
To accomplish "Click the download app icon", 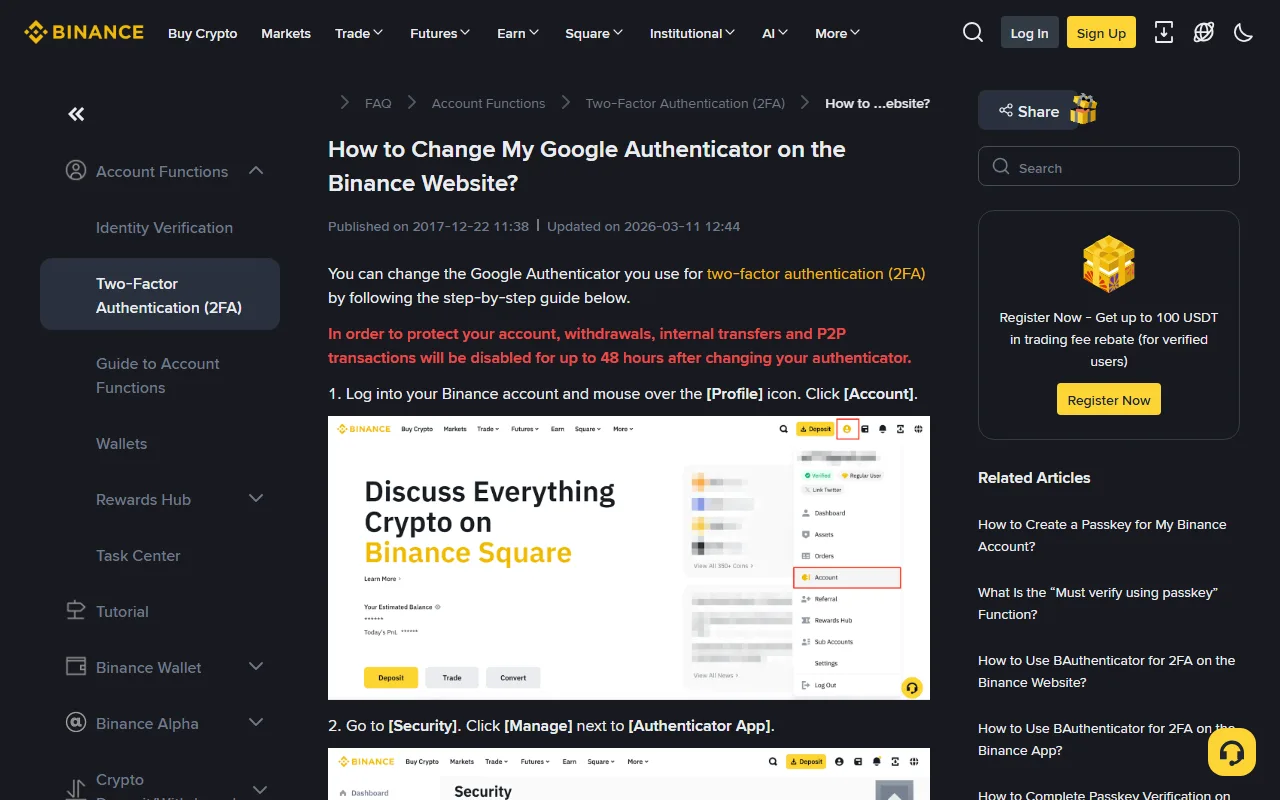I will 1164,33.
